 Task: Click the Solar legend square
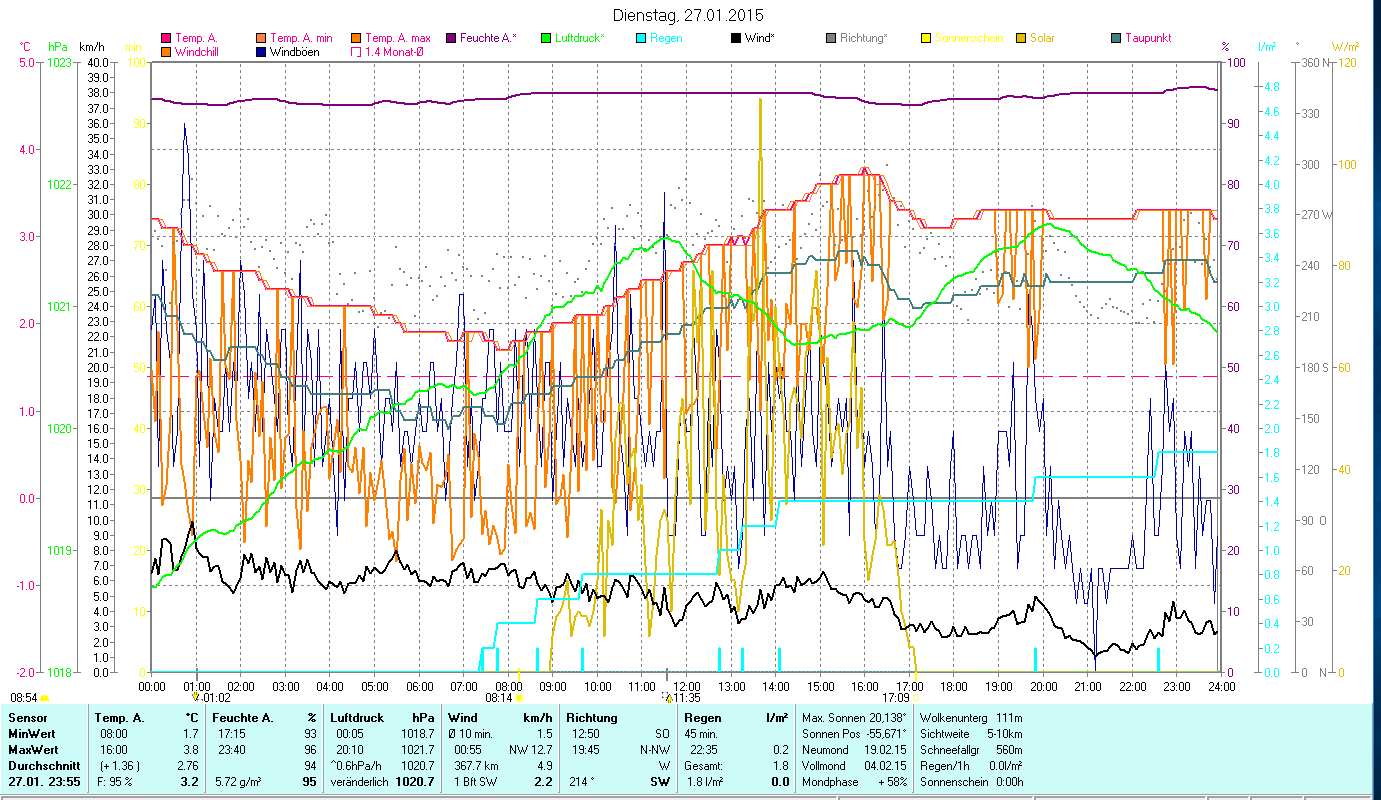click(x=1022, y=38)
